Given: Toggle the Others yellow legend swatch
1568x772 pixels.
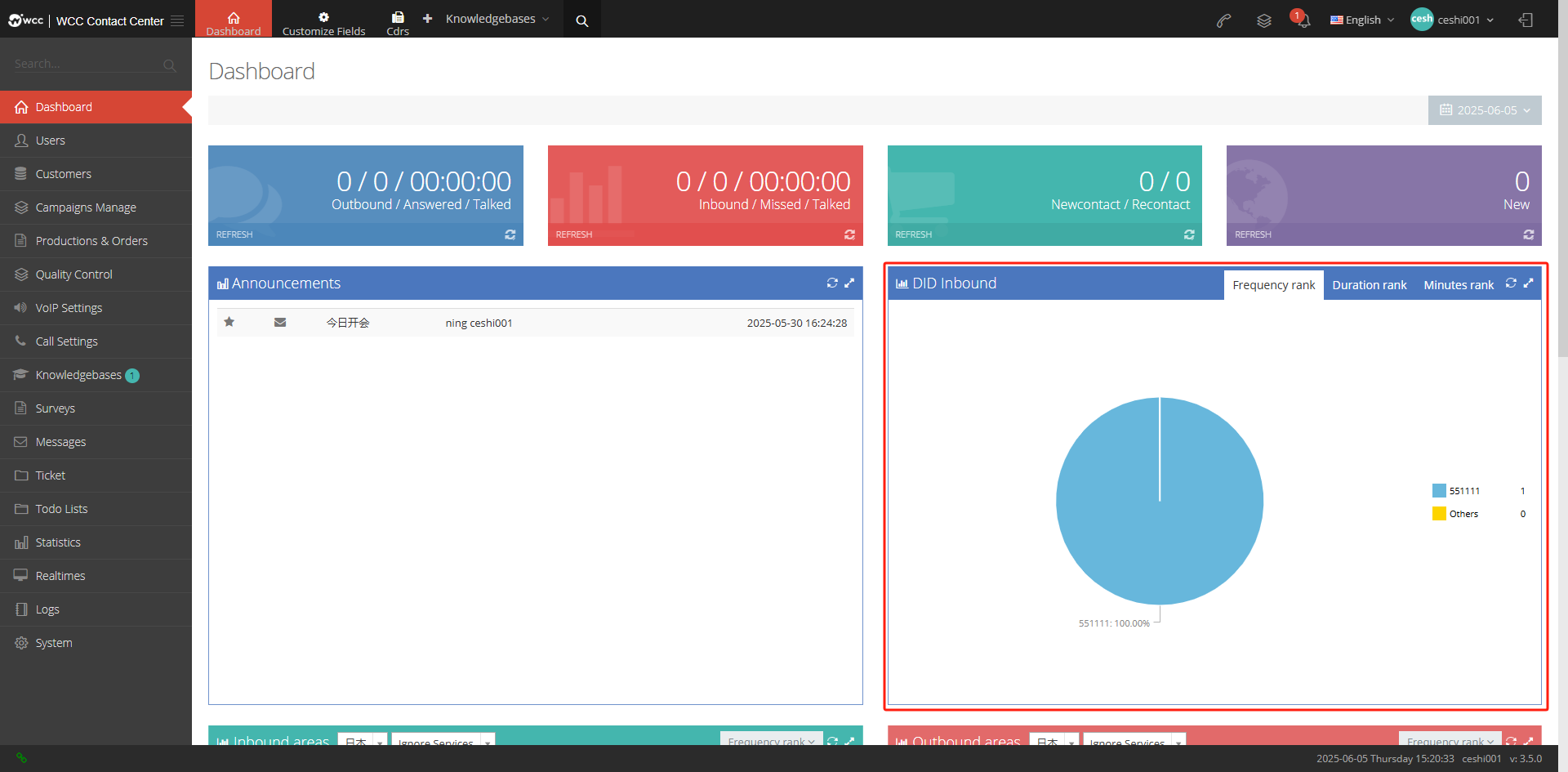Looking at the screenshot, I should [1439, 514].
